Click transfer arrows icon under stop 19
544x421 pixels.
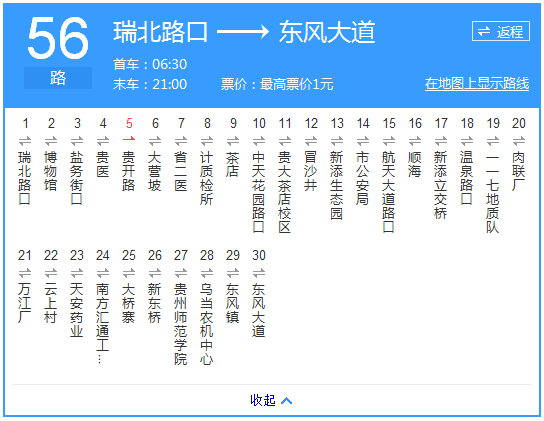[493, 141]
